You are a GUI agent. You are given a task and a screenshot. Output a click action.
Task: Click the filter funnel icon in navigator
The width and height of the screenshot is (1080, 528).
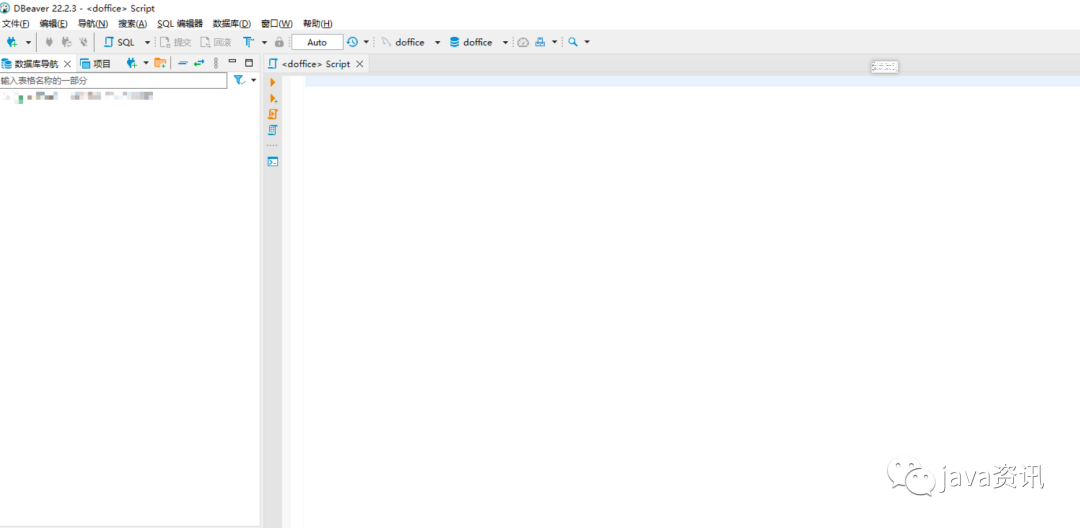(x=239, y=81)
